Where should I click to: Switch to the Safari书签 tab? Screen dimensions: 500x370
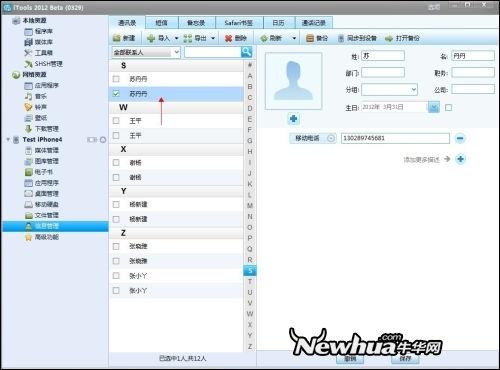239,23
